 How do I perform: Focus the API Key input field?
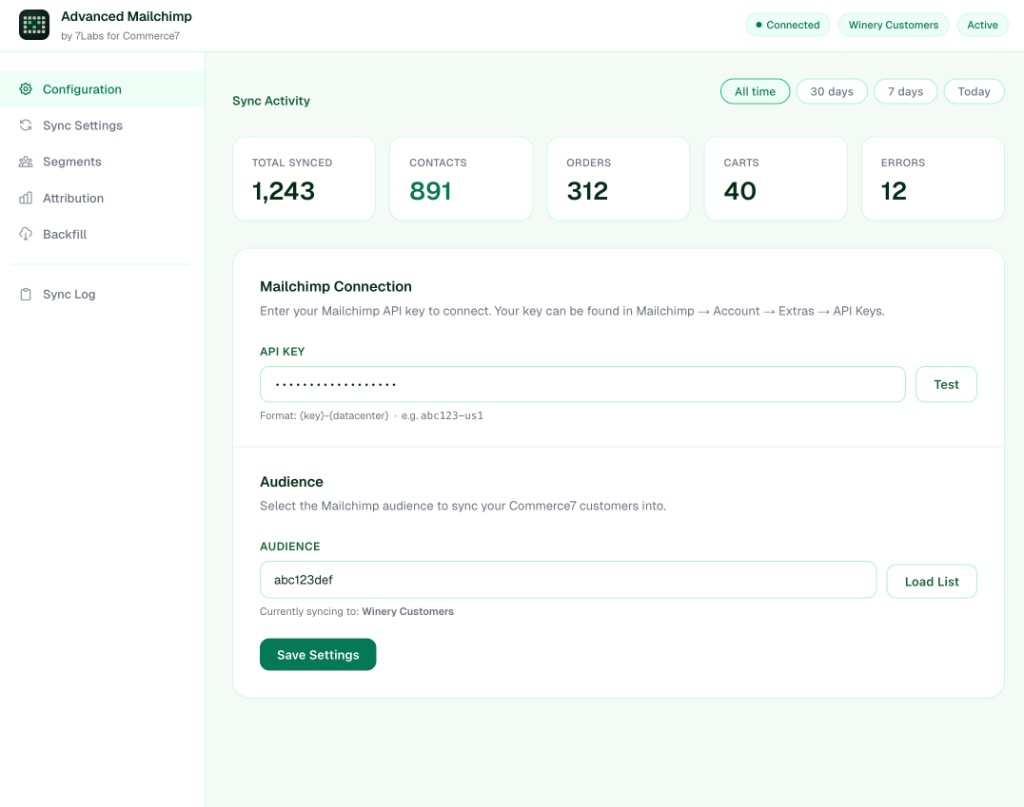coord(583,384)
